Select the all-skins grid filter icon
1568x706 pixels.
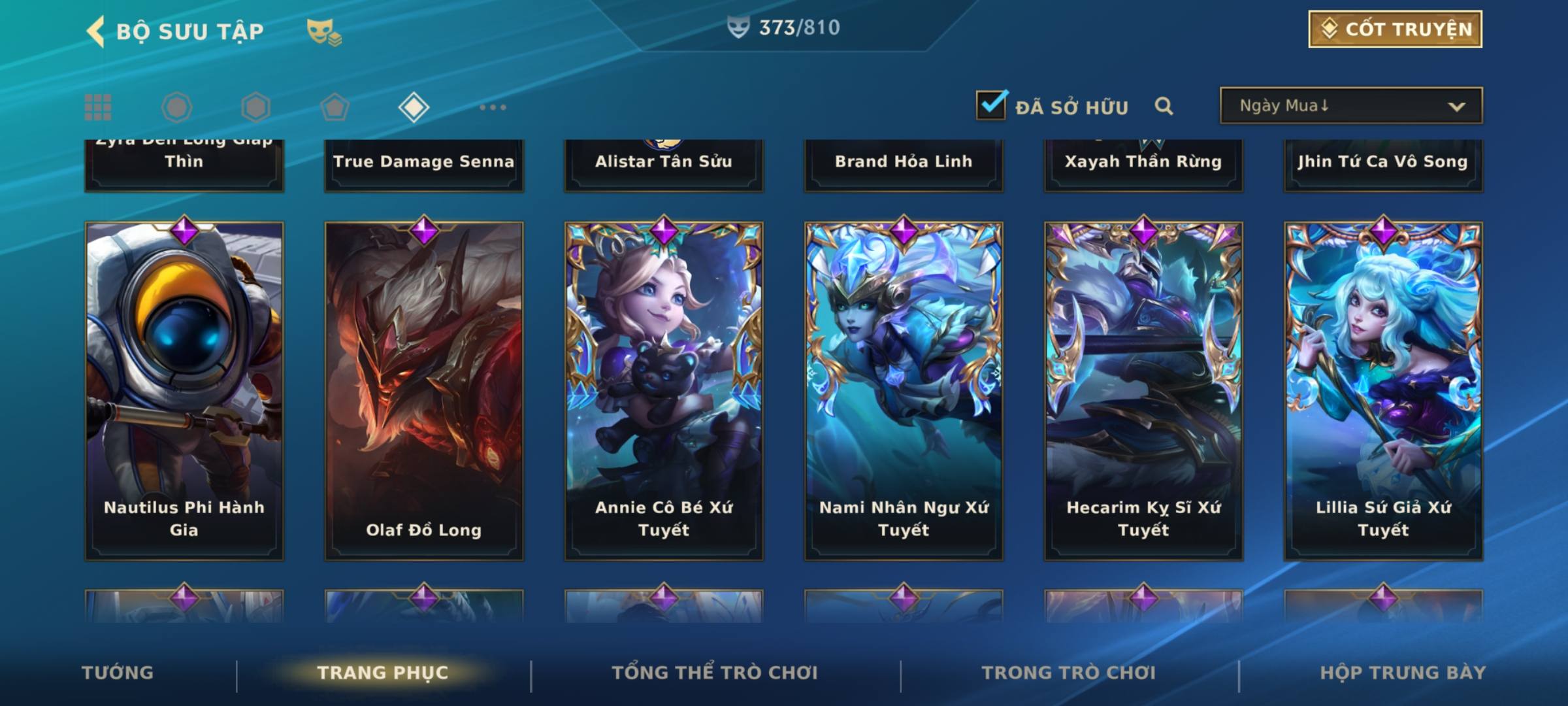[x=98, y=107]
